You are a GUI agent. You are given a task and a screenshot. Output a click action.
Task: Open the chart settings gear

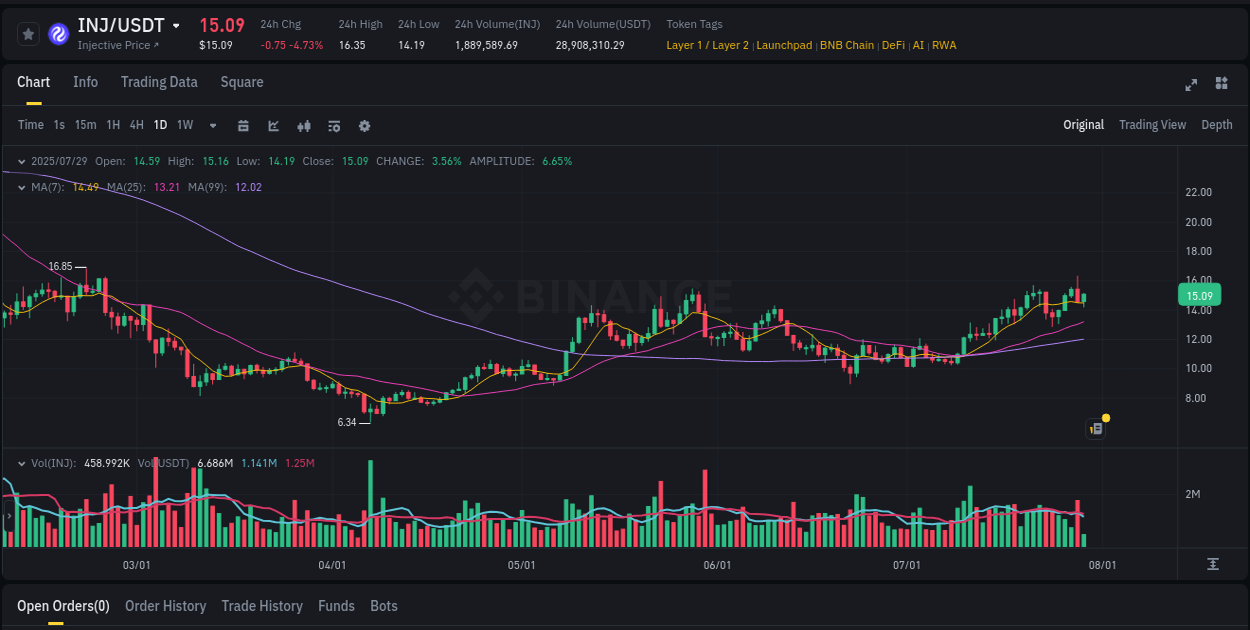pos(364,126)
